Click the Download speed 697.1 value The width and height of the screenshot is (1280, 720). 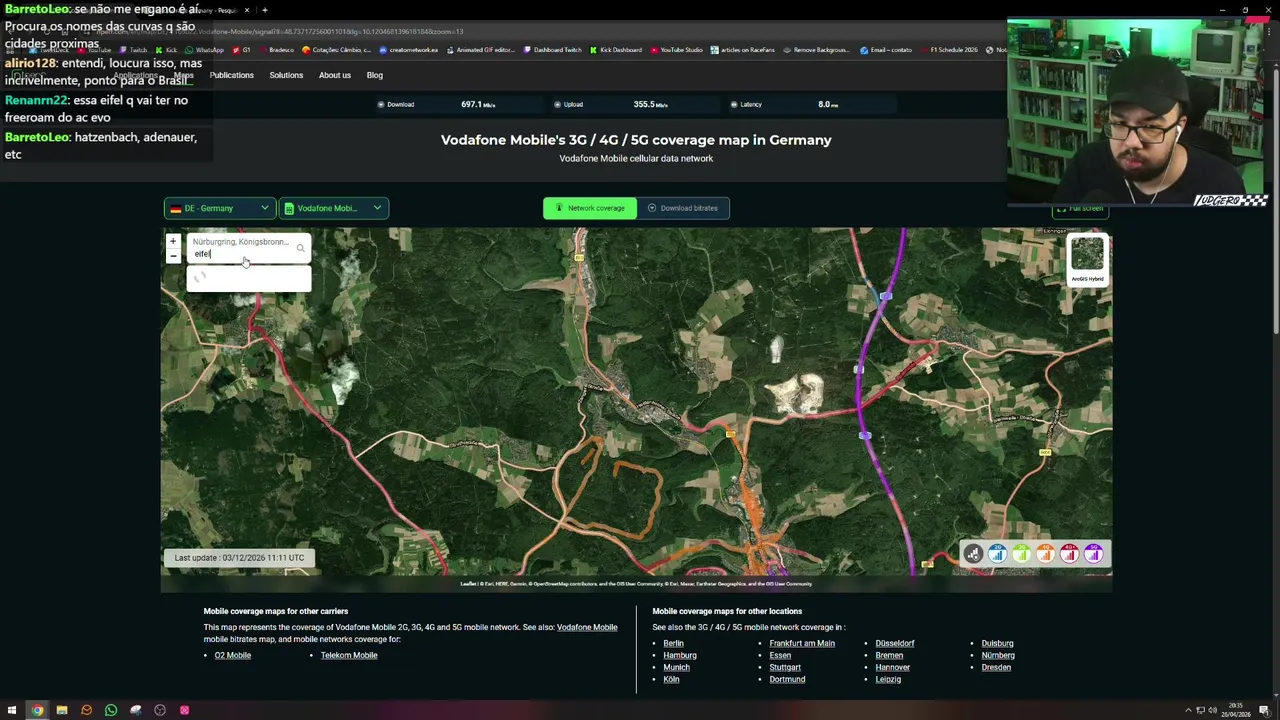(x=478, y=104)
